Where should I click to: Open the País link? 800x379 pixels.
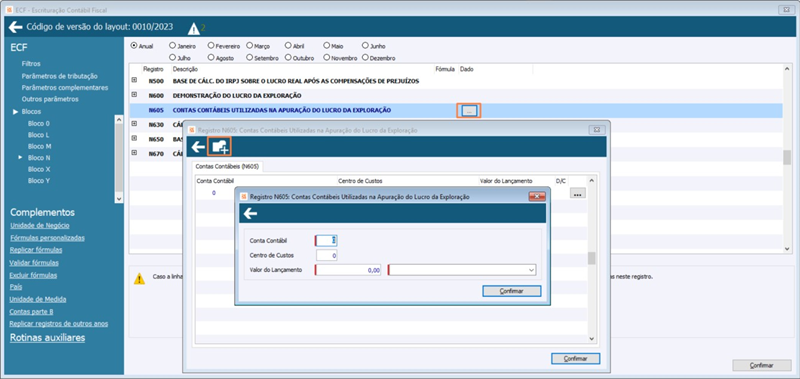[16, 287]
